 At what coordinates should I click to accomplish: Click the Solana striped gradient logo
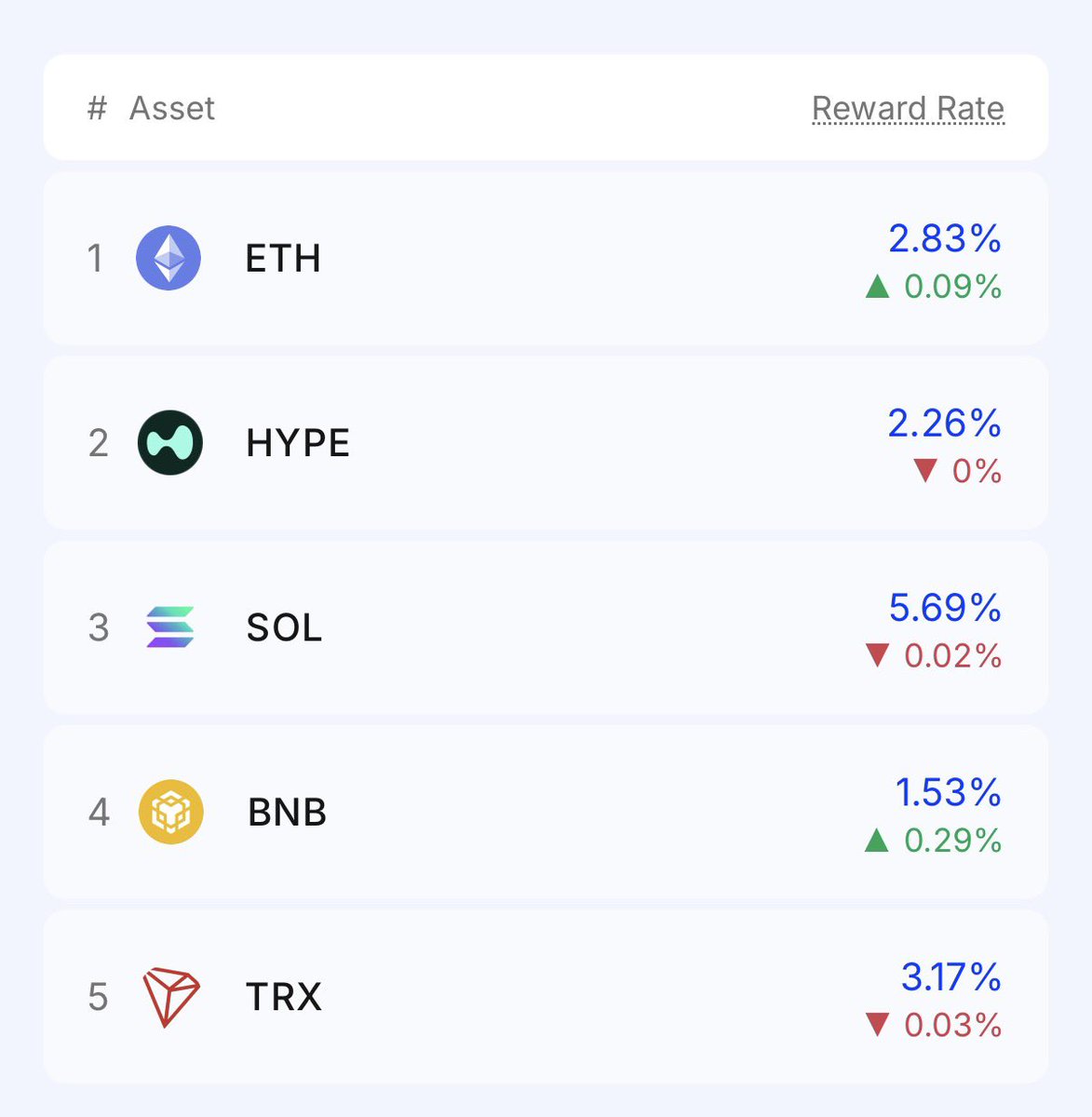click(x=170, y=626)
